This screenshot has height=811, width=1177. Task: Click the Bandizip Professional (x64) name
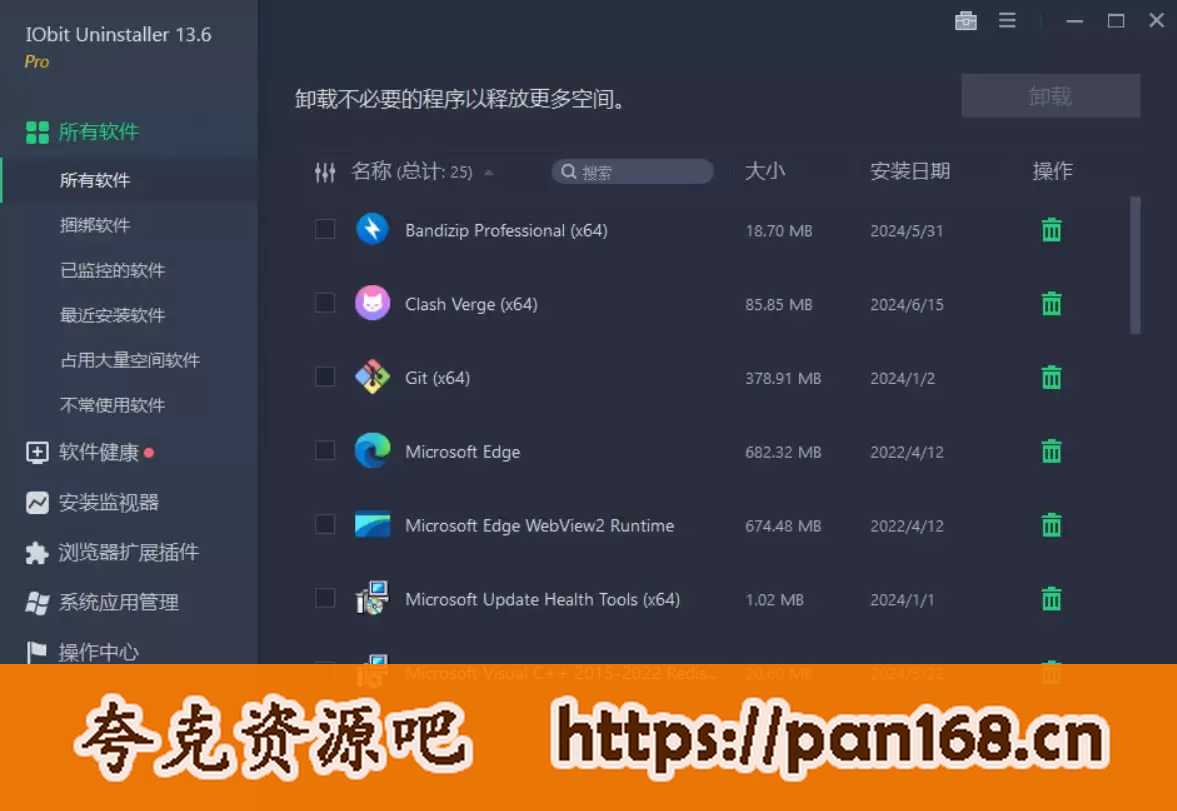(x=506, y=231)
